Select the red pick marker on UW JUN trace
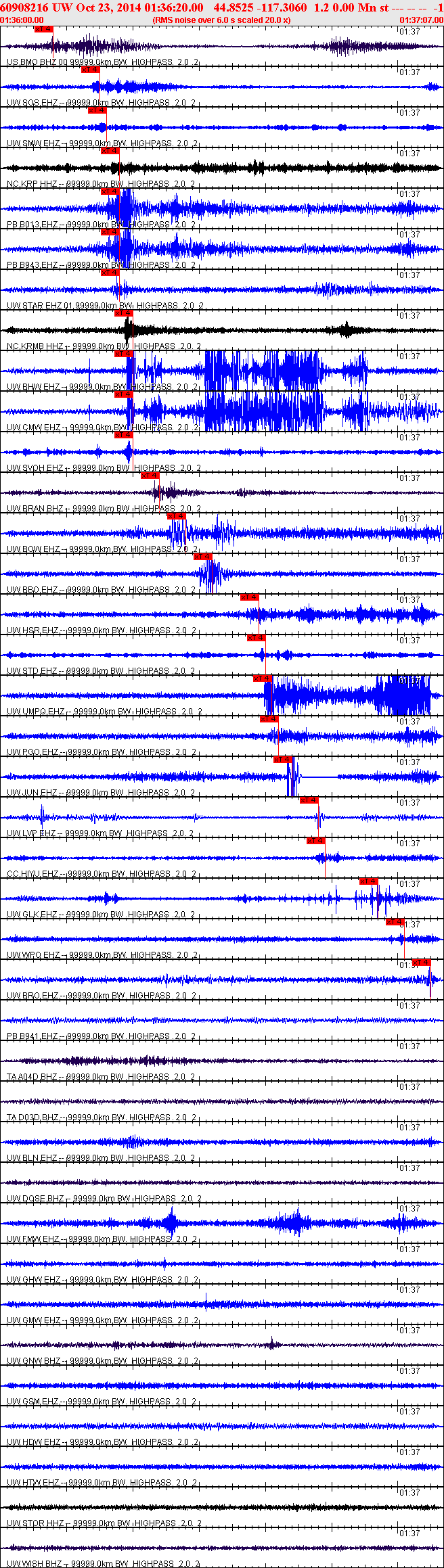Image resolution: width=444 pixels, height=1568 pixels. point(283,760)
